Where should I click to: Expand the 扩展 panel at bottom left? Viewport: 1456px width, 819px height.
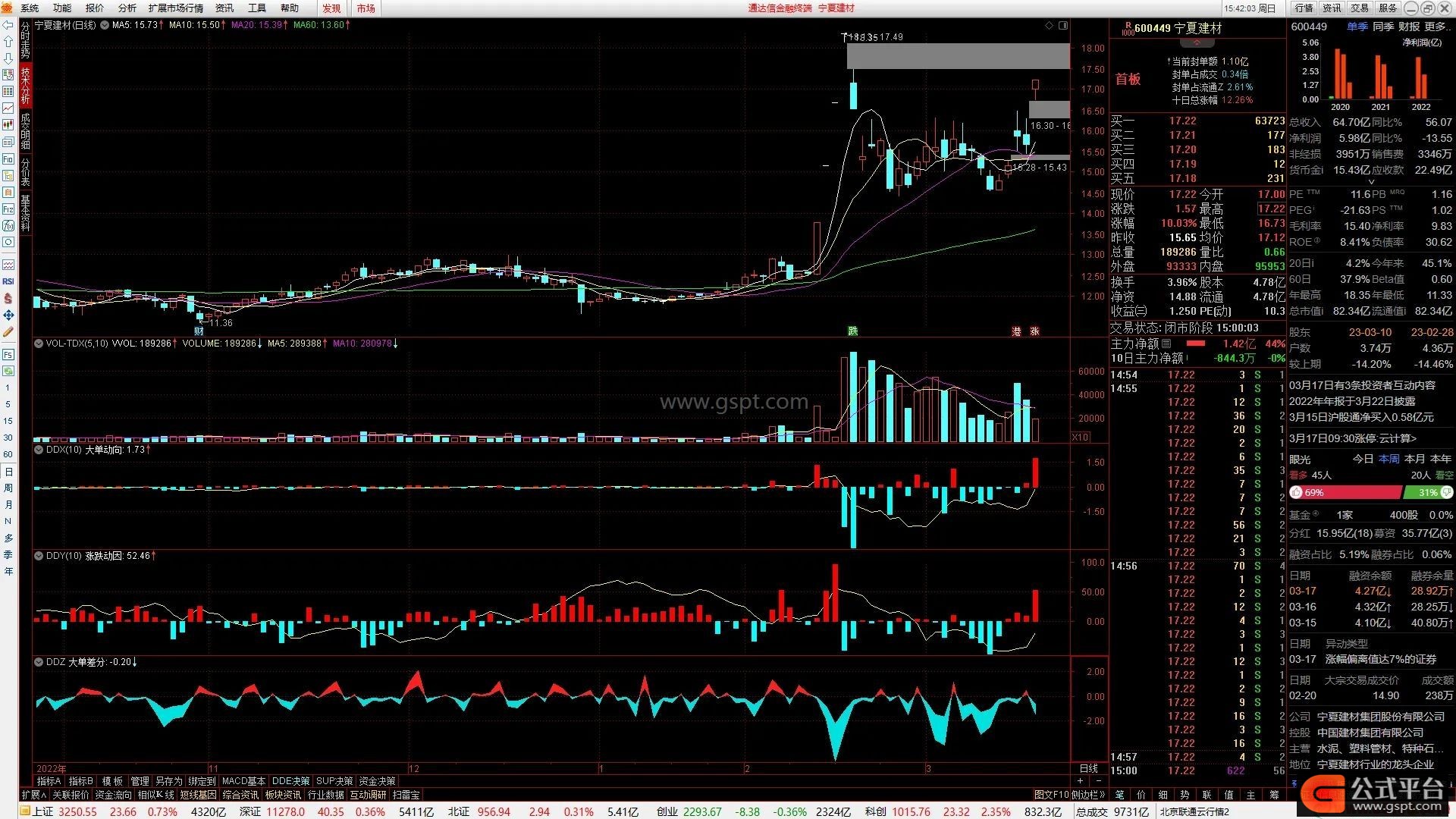click(x=34, y=795)
